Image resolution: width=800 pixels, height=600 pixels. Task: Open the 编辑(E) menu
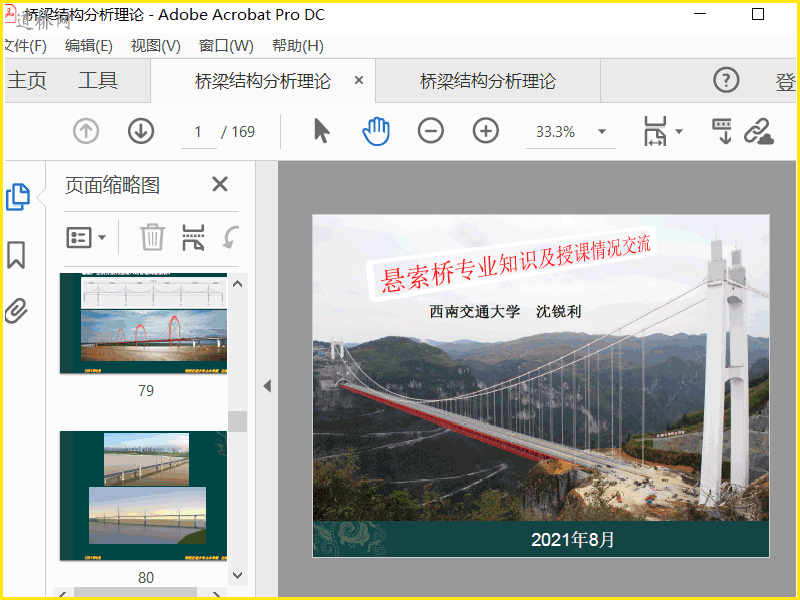coord(89,46)
